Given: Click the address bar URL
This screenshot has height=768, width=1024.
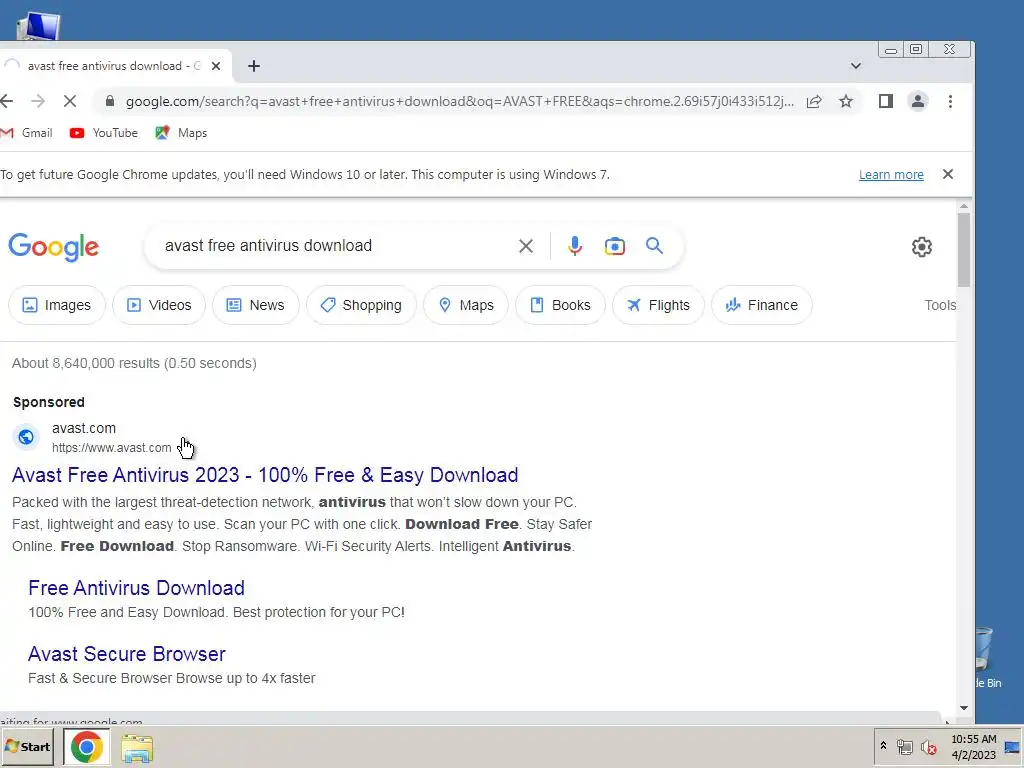Looking at the screenshot, I should coord(460,101).
